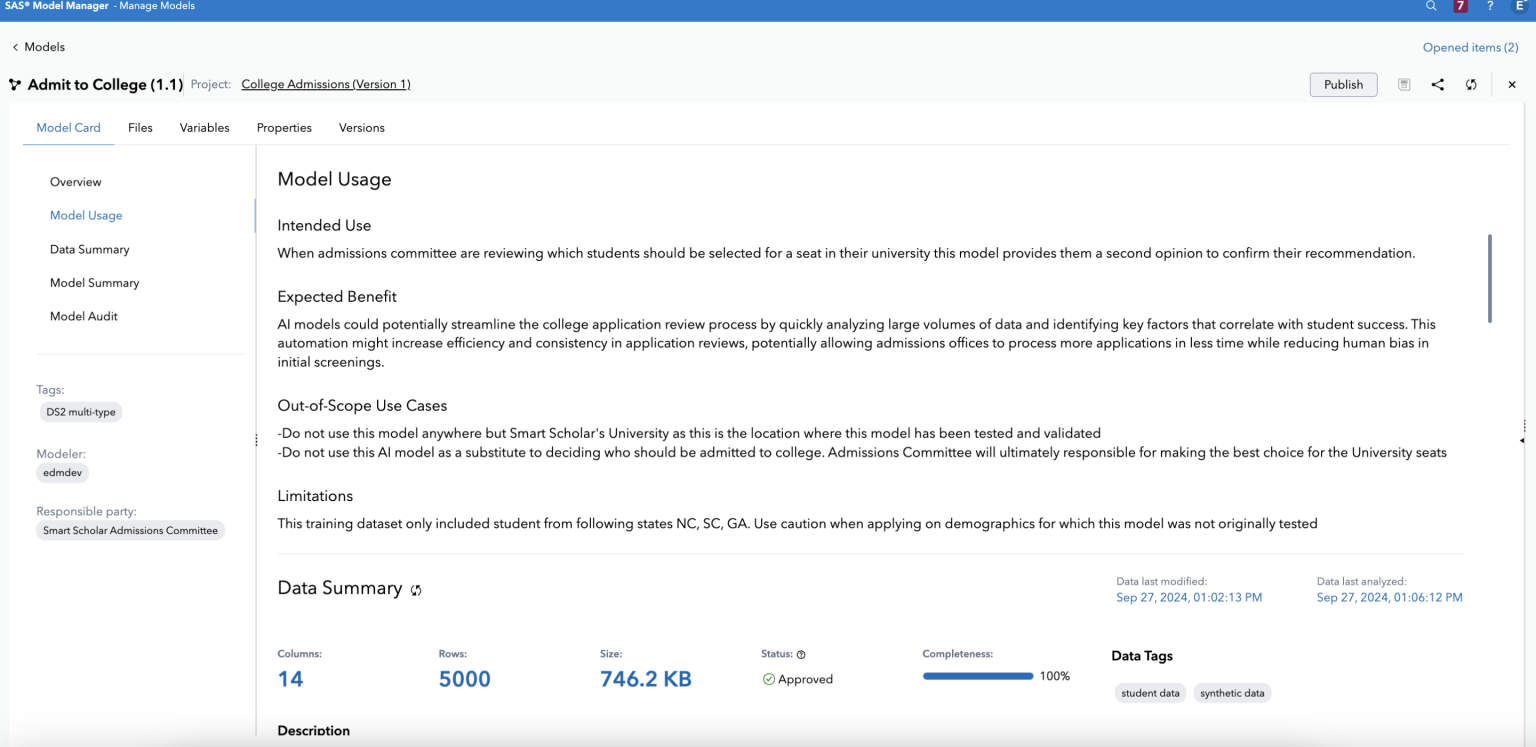
Task: Click the Status info help icon
Action: coord(801,655)
